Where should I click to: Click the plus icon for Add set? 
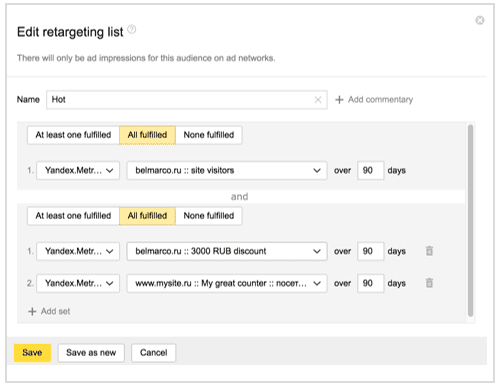[x=32, y=311]
